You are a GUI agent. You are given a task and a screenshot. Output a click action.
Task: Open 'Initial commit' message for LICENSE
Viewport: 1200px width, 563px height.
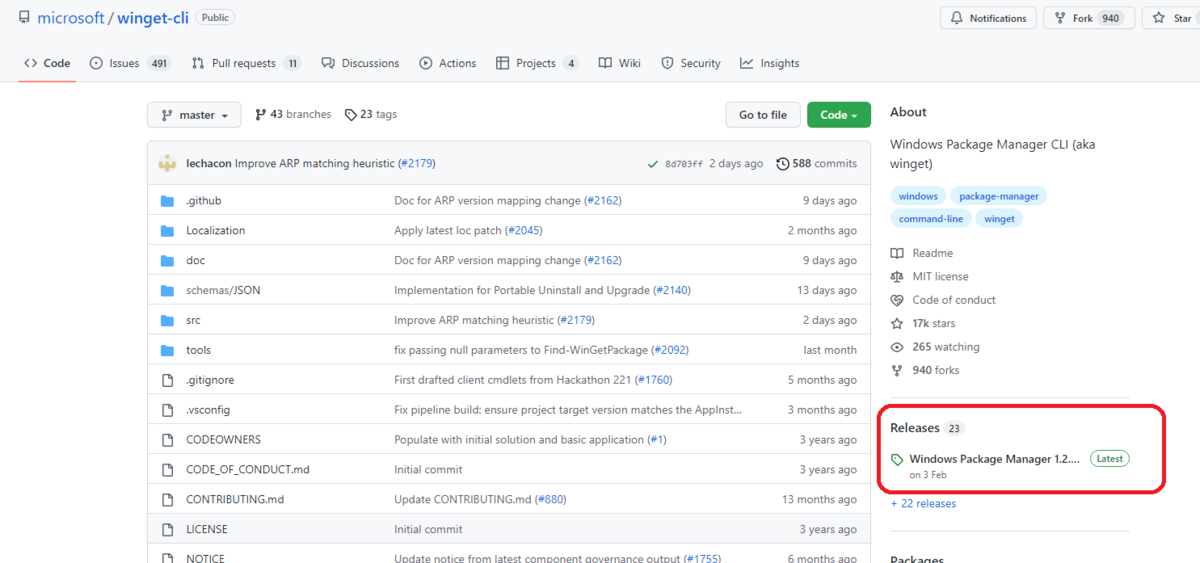point(428,529)
